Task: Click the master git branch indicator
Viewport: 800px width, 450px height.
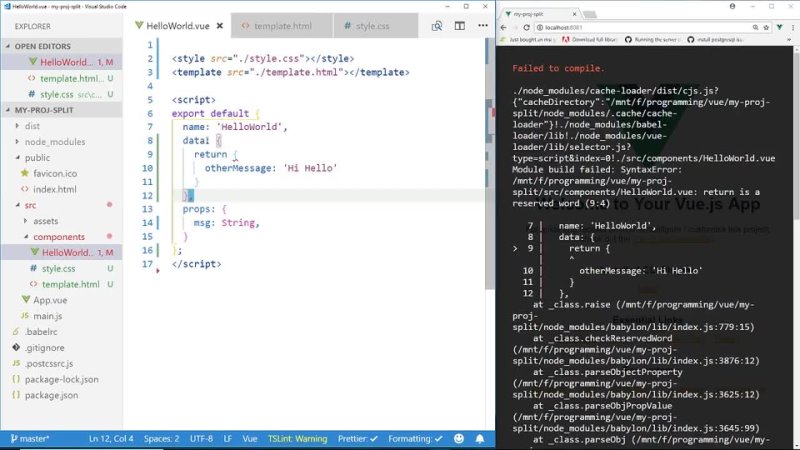Action: pos(30,439)
